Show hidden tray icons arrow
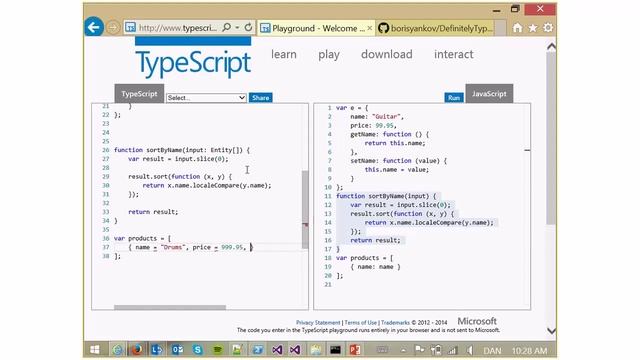 pos(403,350)
